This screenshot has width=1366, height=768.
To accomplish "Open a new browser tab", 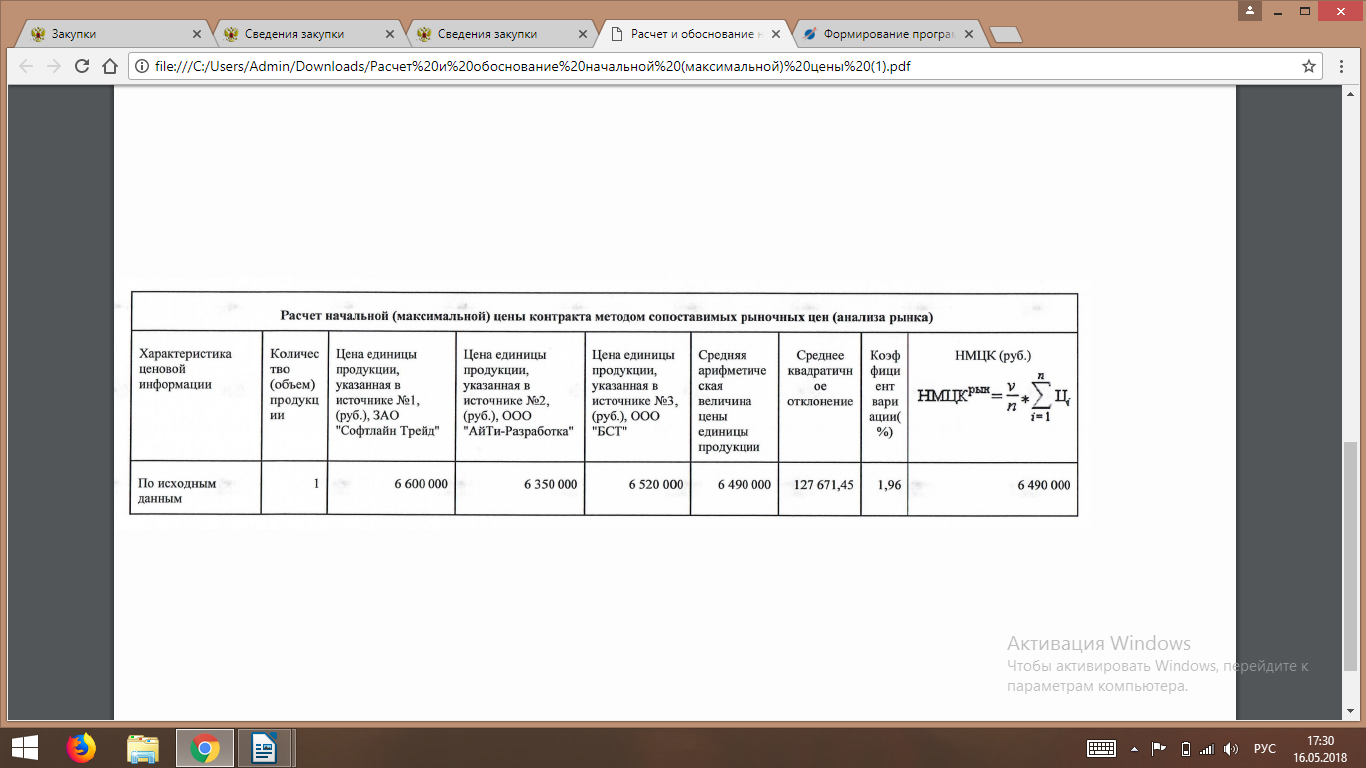I will [x=1005, y=35].
